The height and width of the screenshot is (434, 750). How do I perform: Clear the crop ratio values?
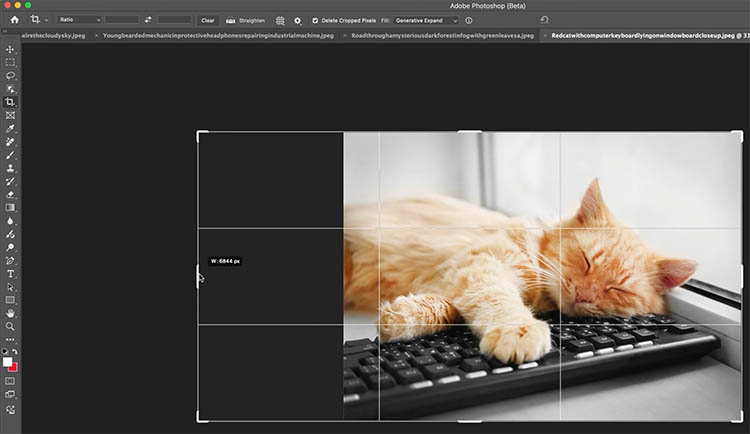tap(208, 21)
